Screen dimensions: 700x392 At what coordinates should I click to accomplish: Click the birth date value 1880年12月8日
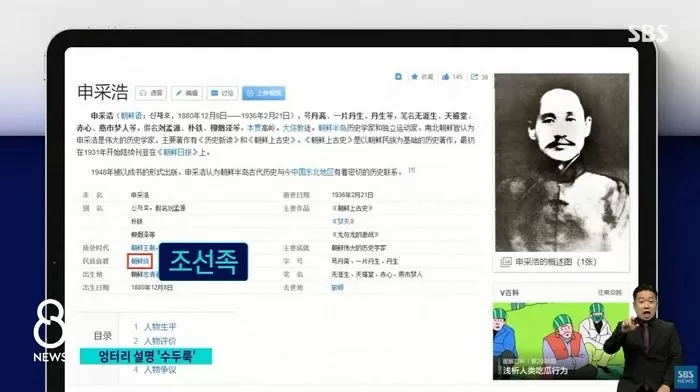[x=152, y=288]
